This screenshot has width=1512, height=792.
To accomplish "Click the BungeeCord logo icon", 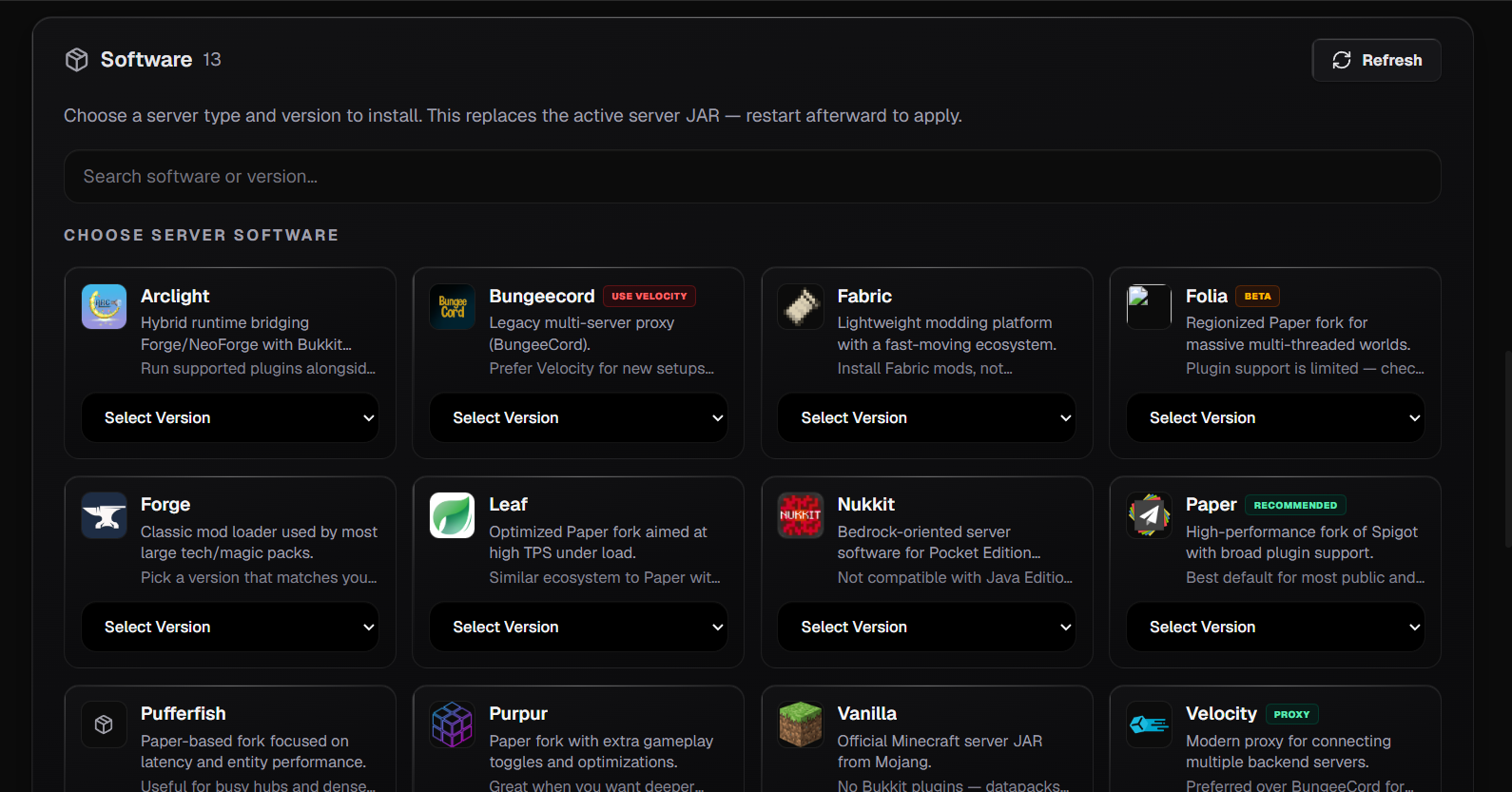I will (x=453, y=306).
